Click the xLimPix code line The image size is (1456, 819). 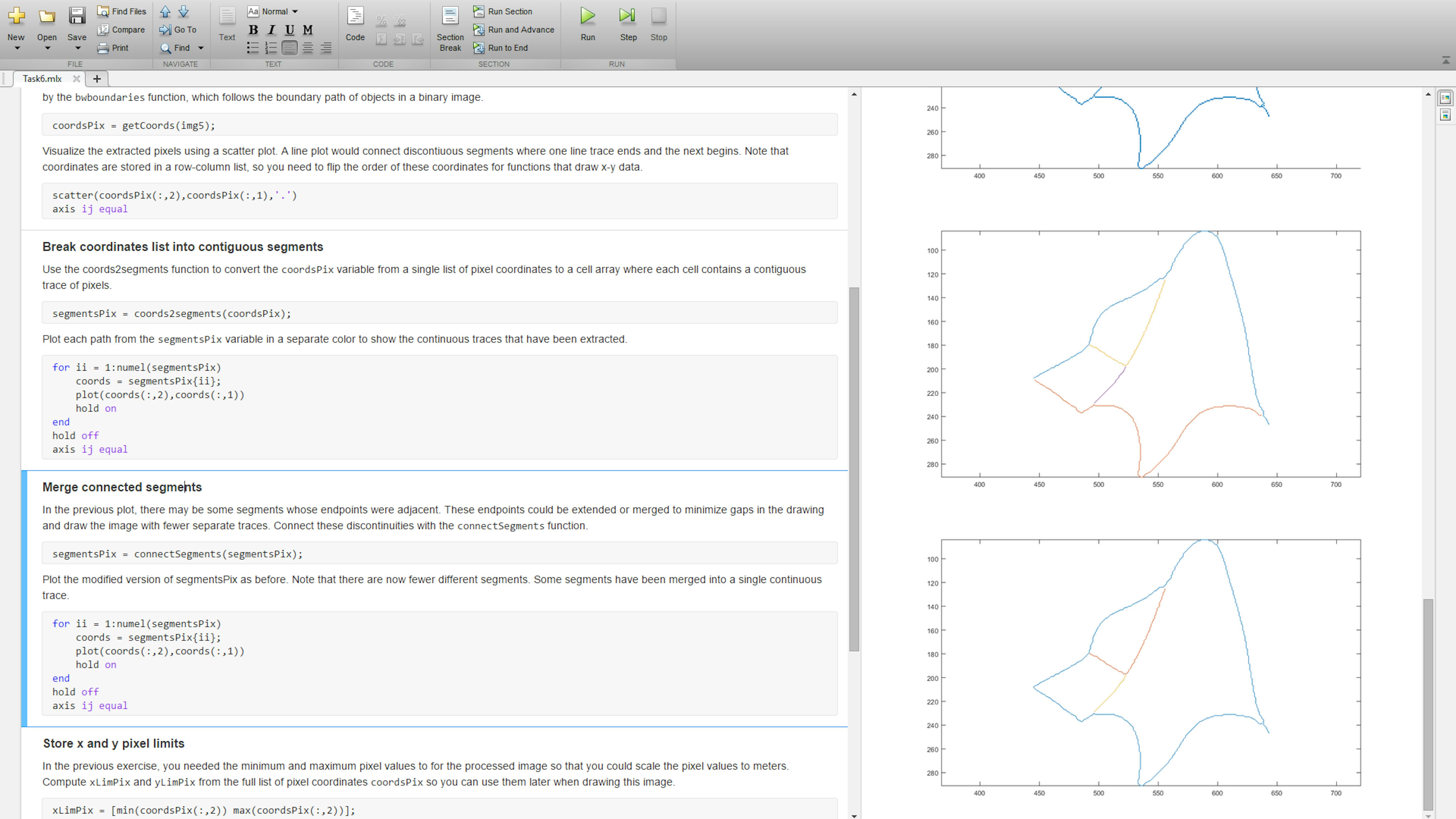204,810
